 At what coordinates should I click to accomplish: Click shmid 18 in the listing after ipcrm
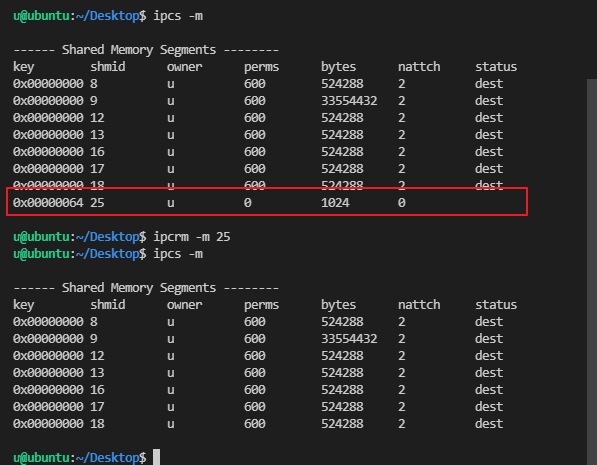[x=97, y=424]
